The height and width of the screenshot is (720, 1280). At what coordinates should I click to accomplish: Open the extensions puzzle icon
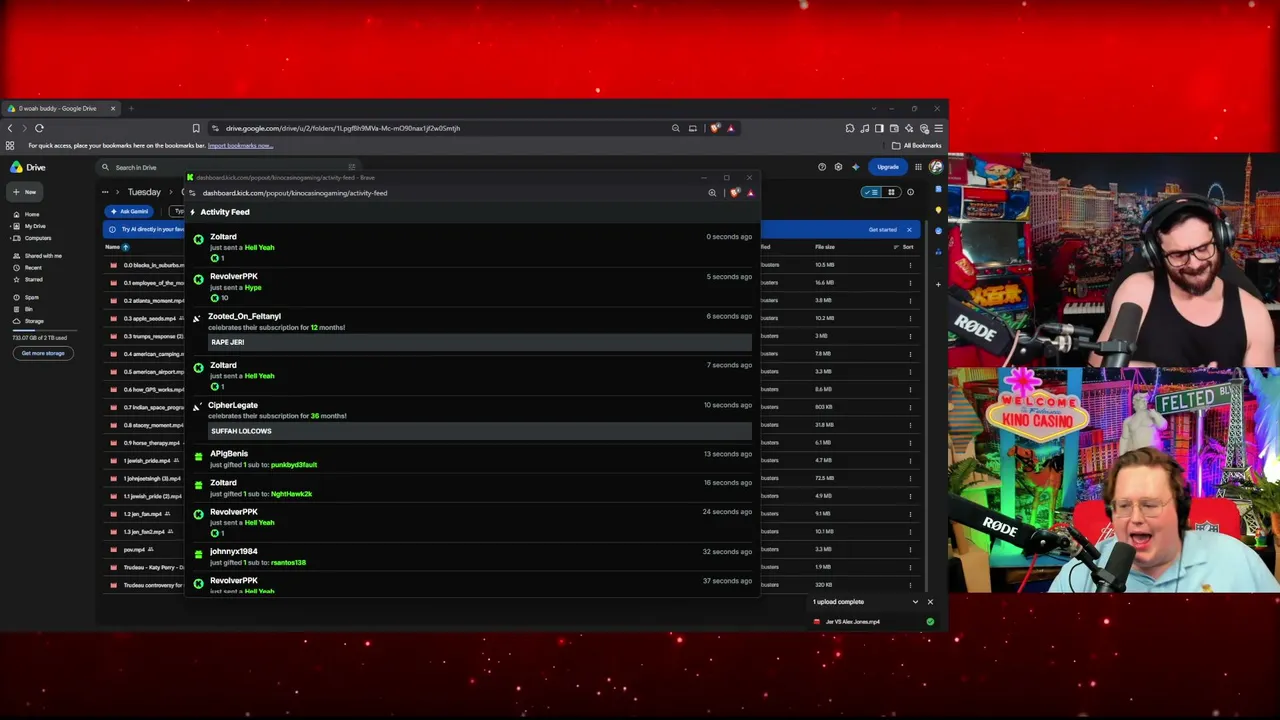[x=850, y=128]
